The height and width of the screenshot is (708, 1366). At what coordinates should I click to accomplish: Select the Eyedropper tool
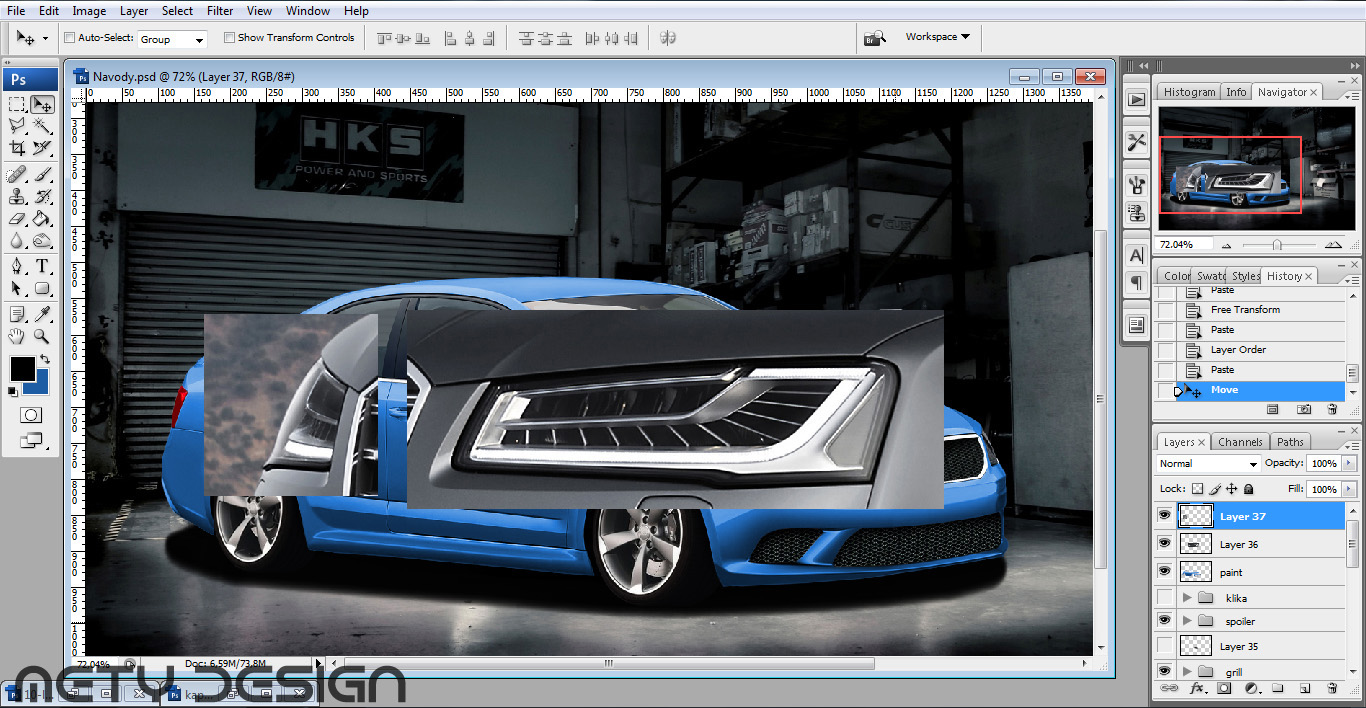click(x=42, y=314)
